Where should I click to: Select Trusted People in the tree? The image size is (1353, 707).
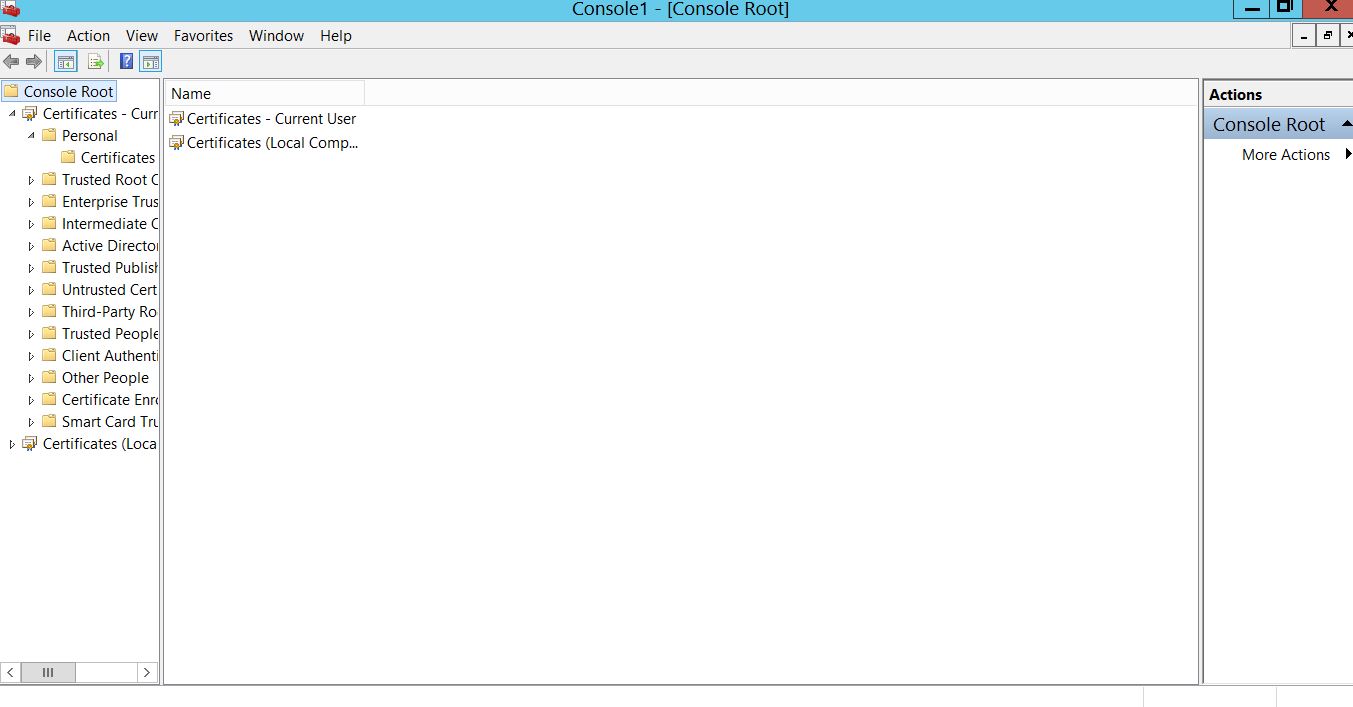pyautogui.click(x=110, y=333)
